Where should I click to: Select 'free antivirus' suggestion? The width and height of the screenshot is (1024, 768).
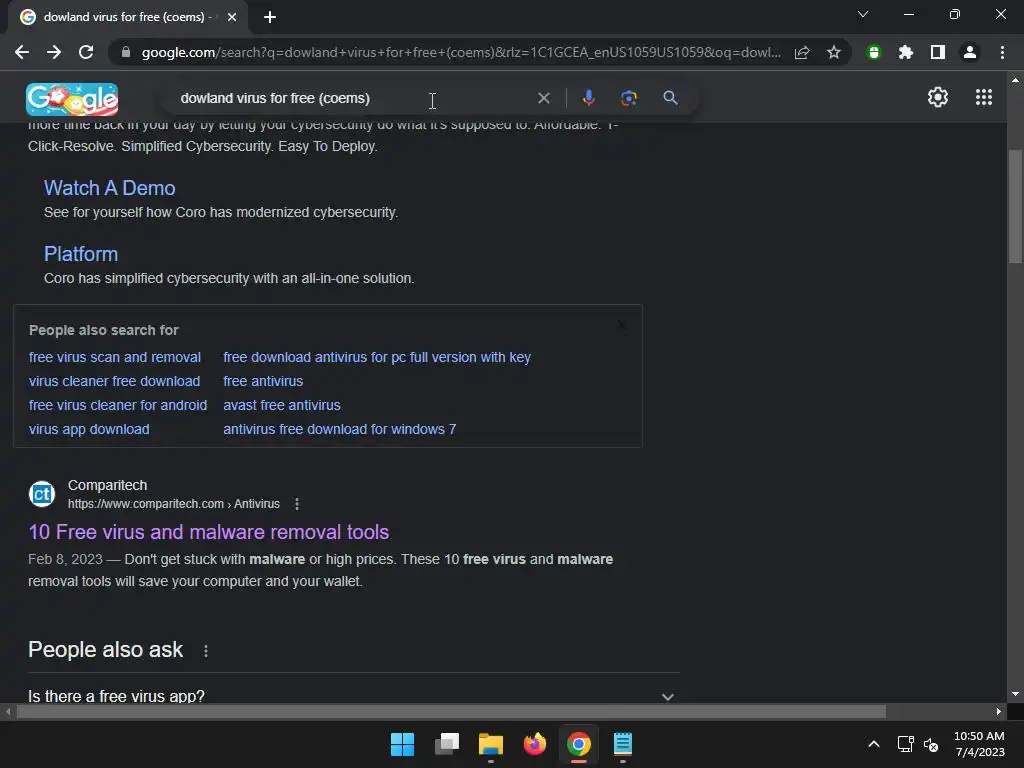(x=263, y=381)
